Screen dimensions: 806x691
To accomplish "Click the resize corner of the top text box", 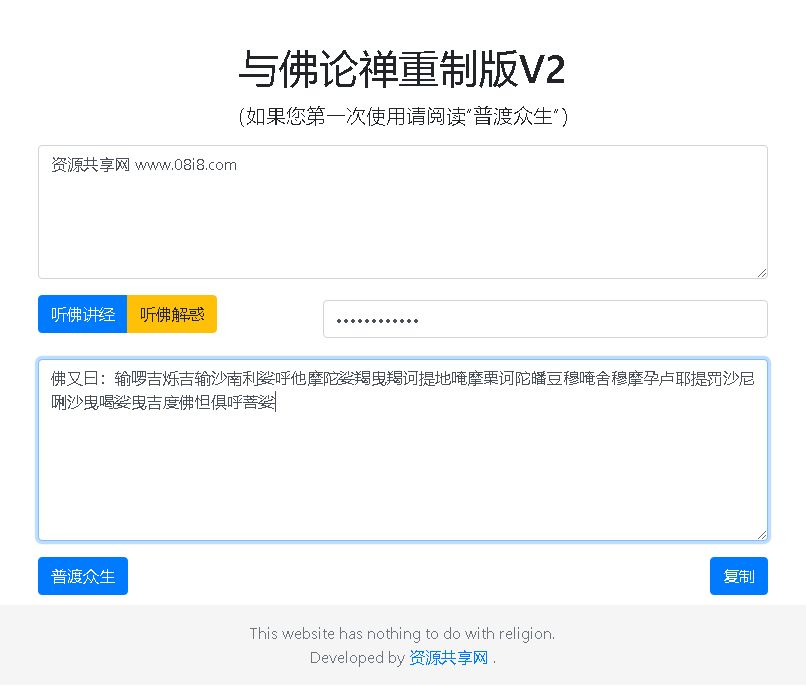I will (761, 271).
